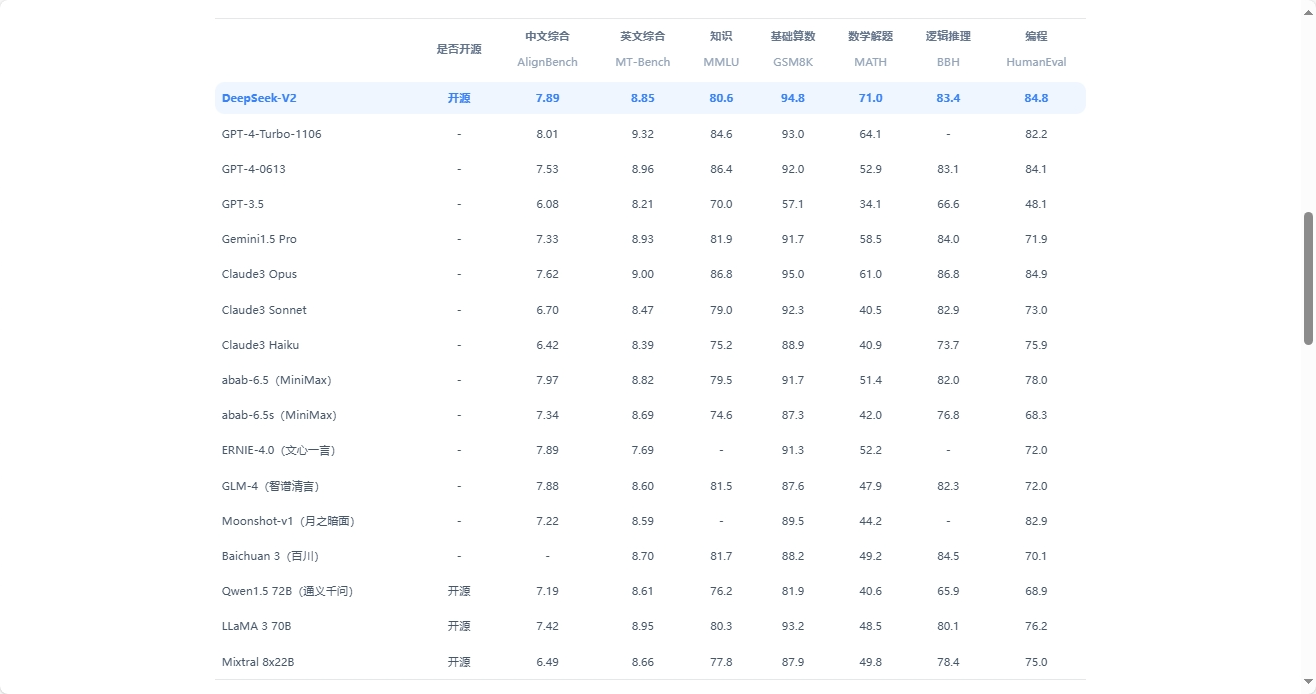Image resolution: width=1316 pixels, height=694 pixels.
Task: Click DeepSeek-V2 MT-Bench score 8.85
Action: (642, 98)
